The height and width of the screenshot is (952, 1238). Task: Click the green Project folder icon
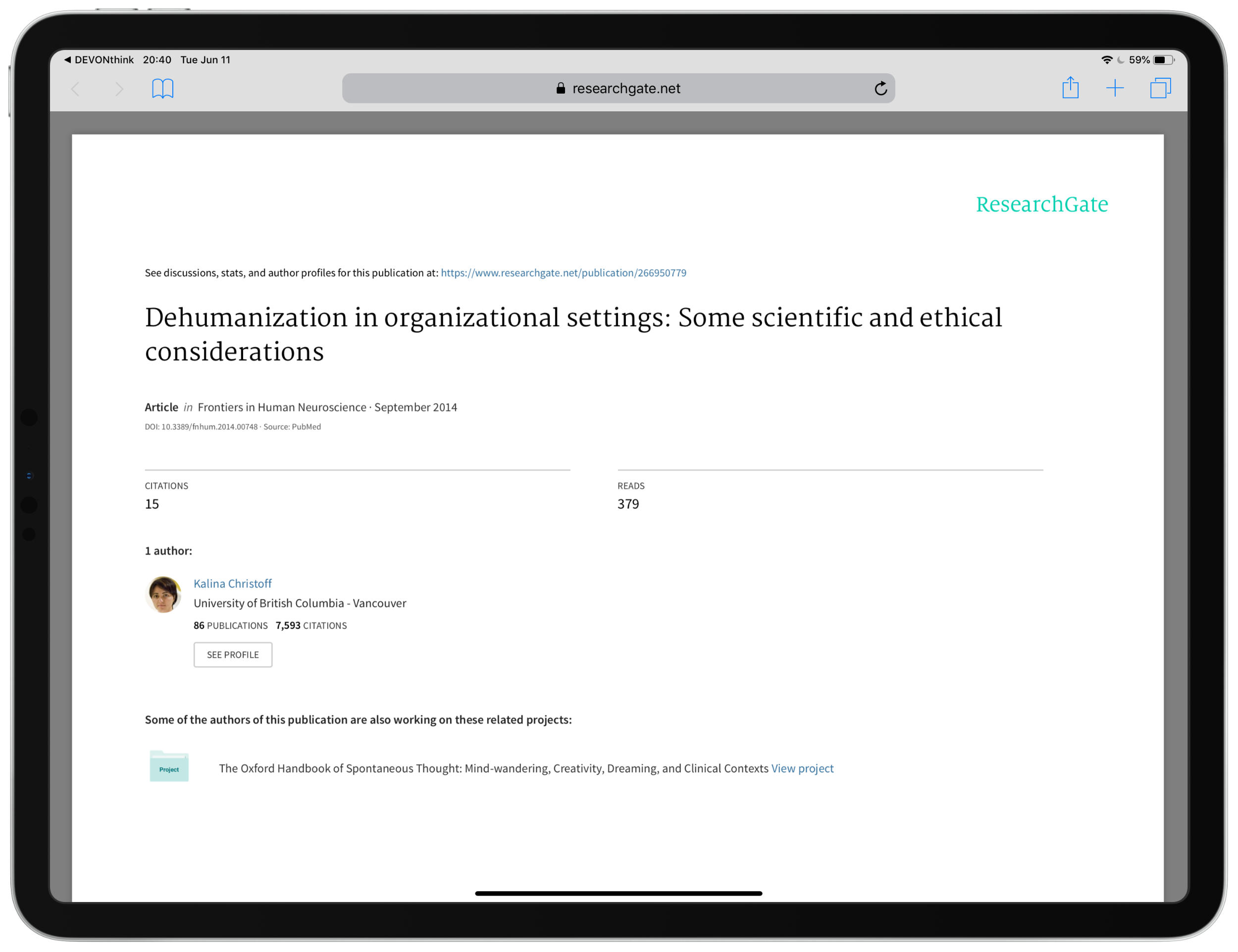(169, 767)
